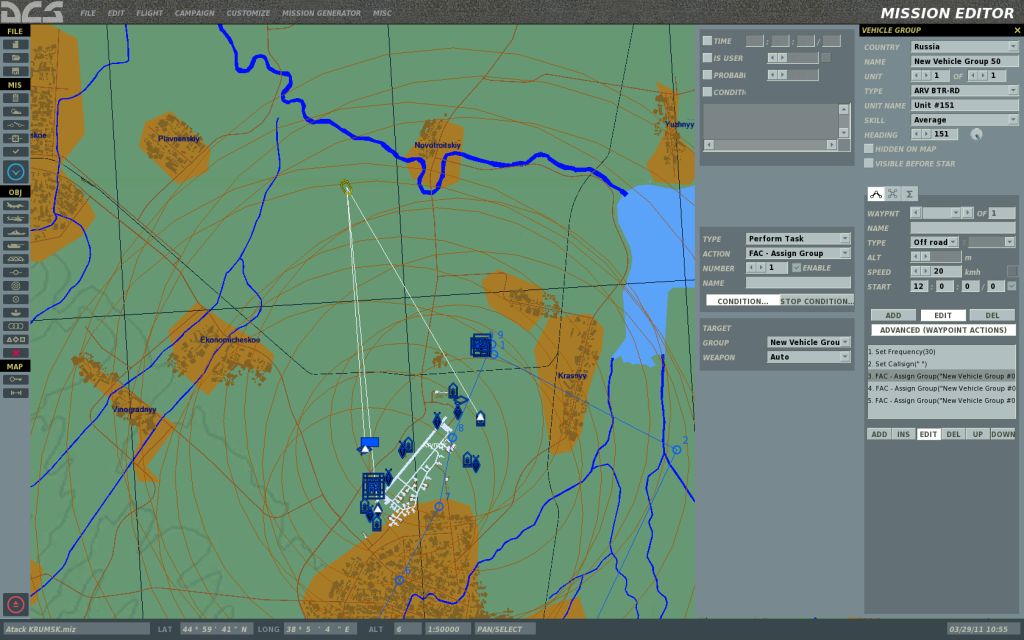Toggle the TIME condition checkbox
The image size is (1024, 640).
707,40
